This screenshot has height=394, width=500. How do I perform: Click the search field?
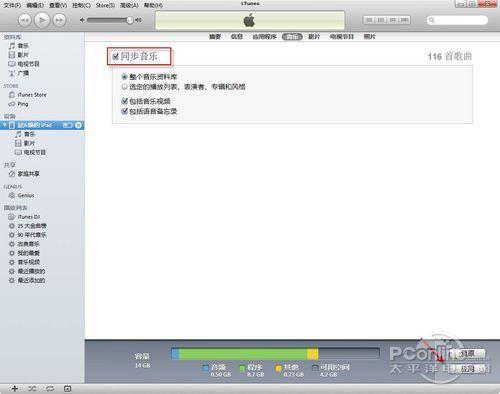(457, 20)
